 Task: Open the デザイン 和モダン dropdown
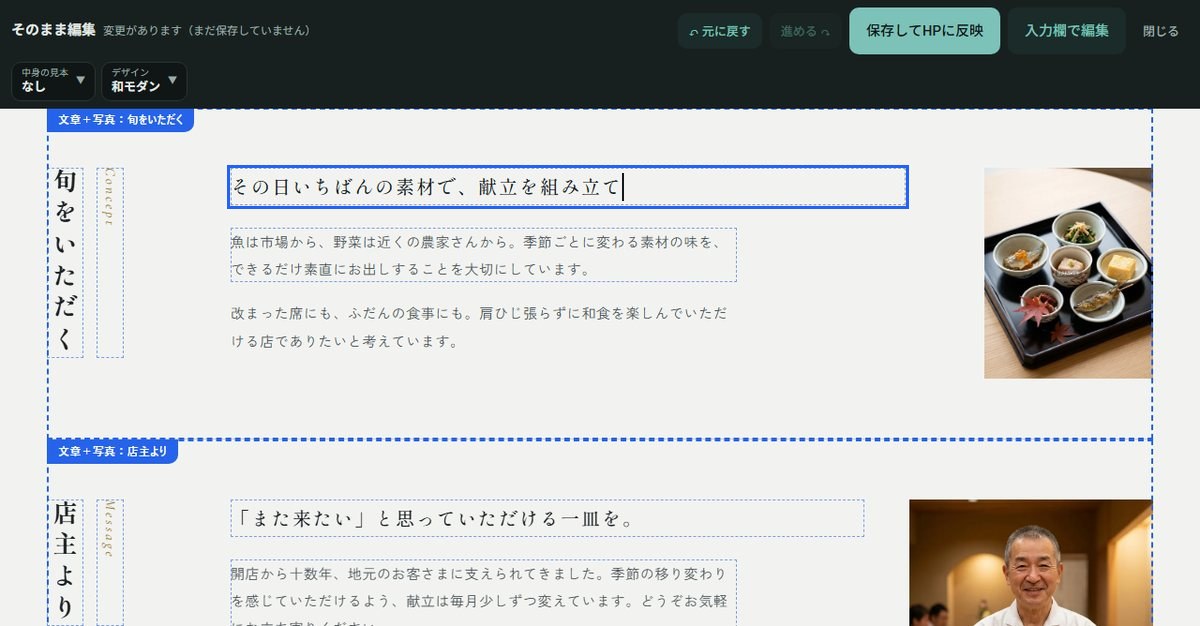click(144, 81)
